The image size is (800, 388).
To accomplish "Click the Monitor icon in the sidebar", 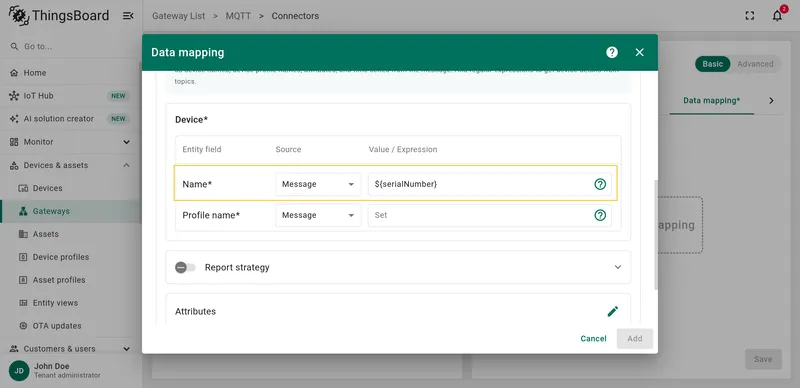I will (14, 142).
